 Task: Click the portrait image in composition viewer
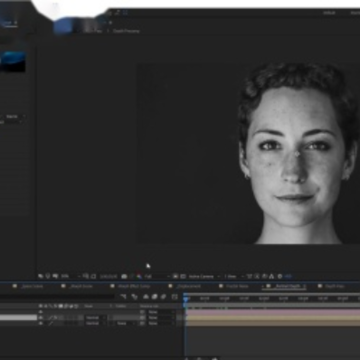(249, 153)
